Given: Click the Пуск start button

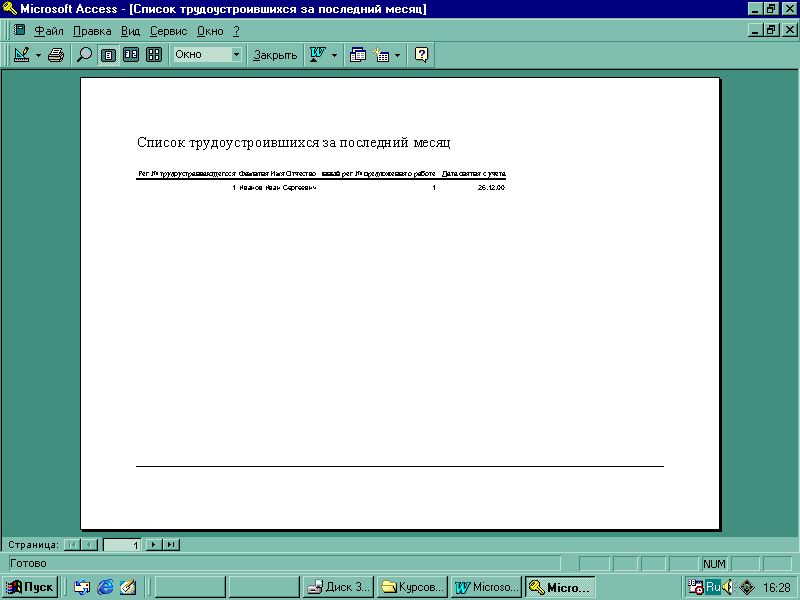Looking at the screenshot, I should (x=30, y=587).
